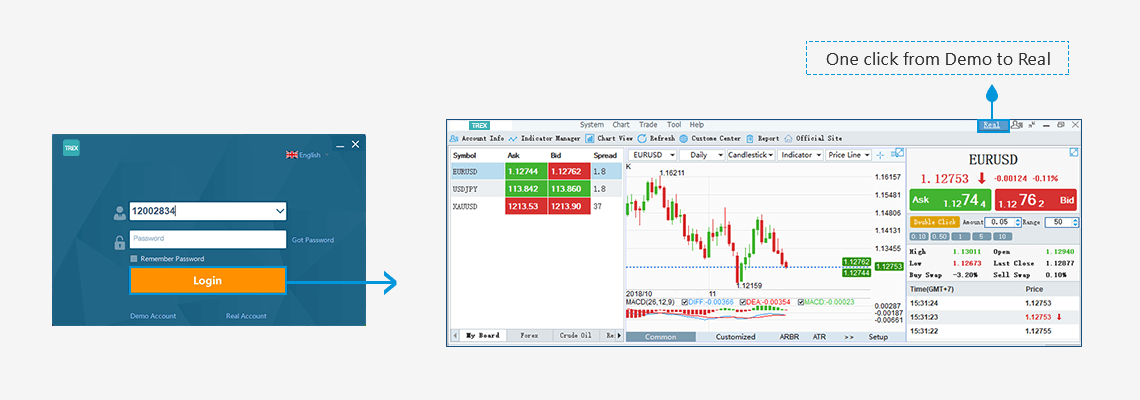
Task: Toggle the MACD histogram checkbox
Action: tap(800, 302)
